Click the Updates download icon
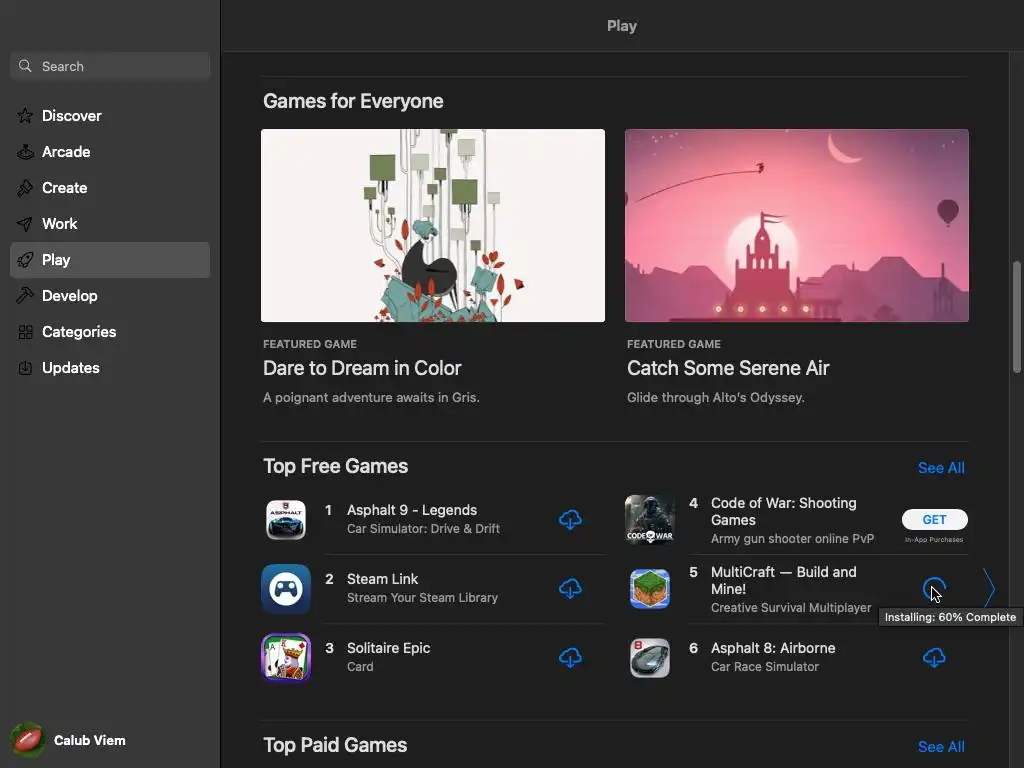 [x=25, y=368]
